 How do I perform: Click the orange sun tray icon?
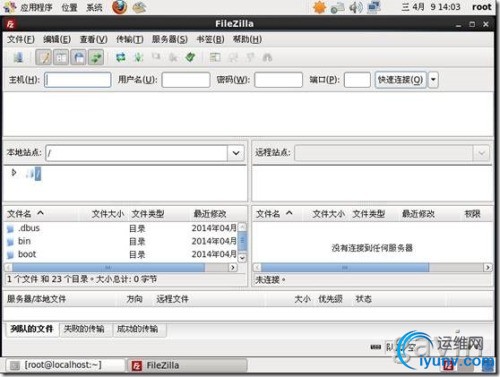click(319, 7)
